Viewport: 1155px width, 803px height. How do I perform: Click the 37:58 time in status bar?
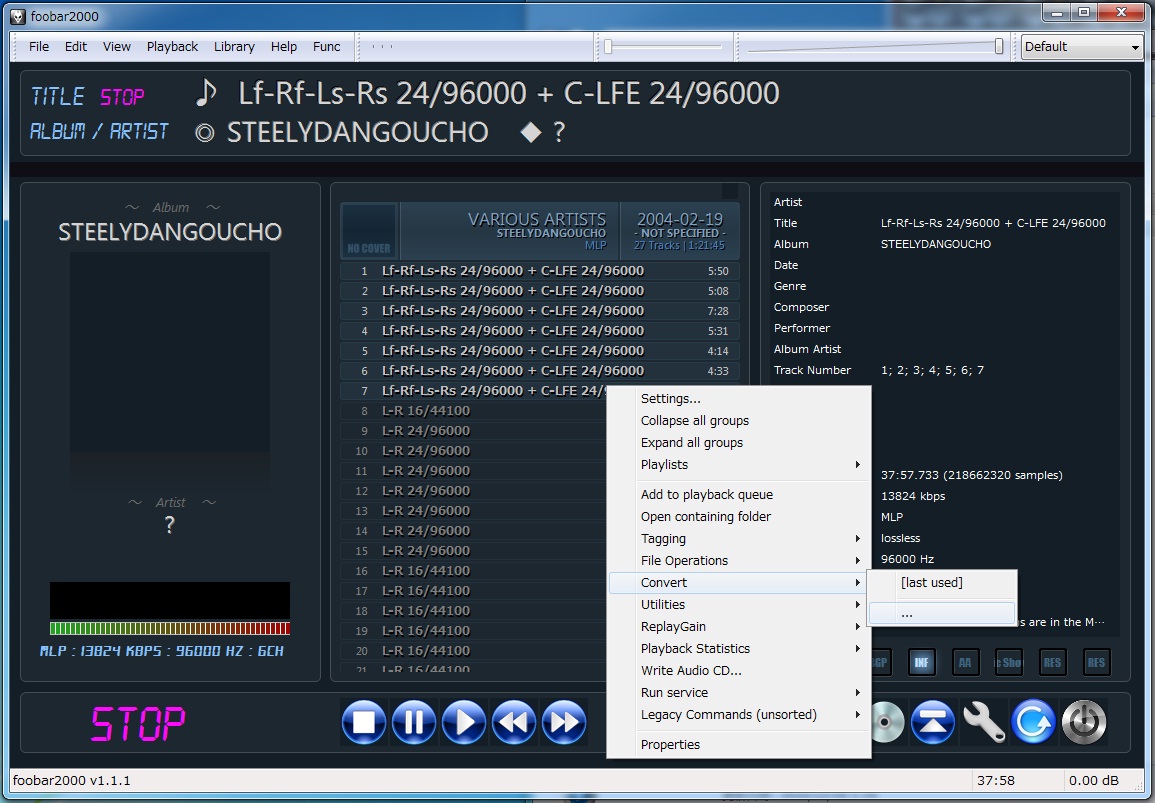coord(995,781)
